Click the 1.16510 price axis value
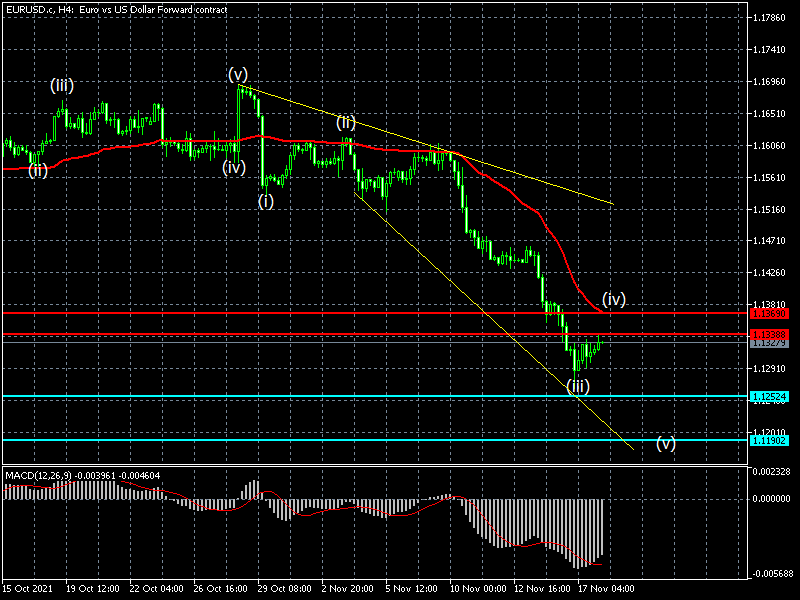The height and width of the screenshot is (600, 800). (769, 114)
